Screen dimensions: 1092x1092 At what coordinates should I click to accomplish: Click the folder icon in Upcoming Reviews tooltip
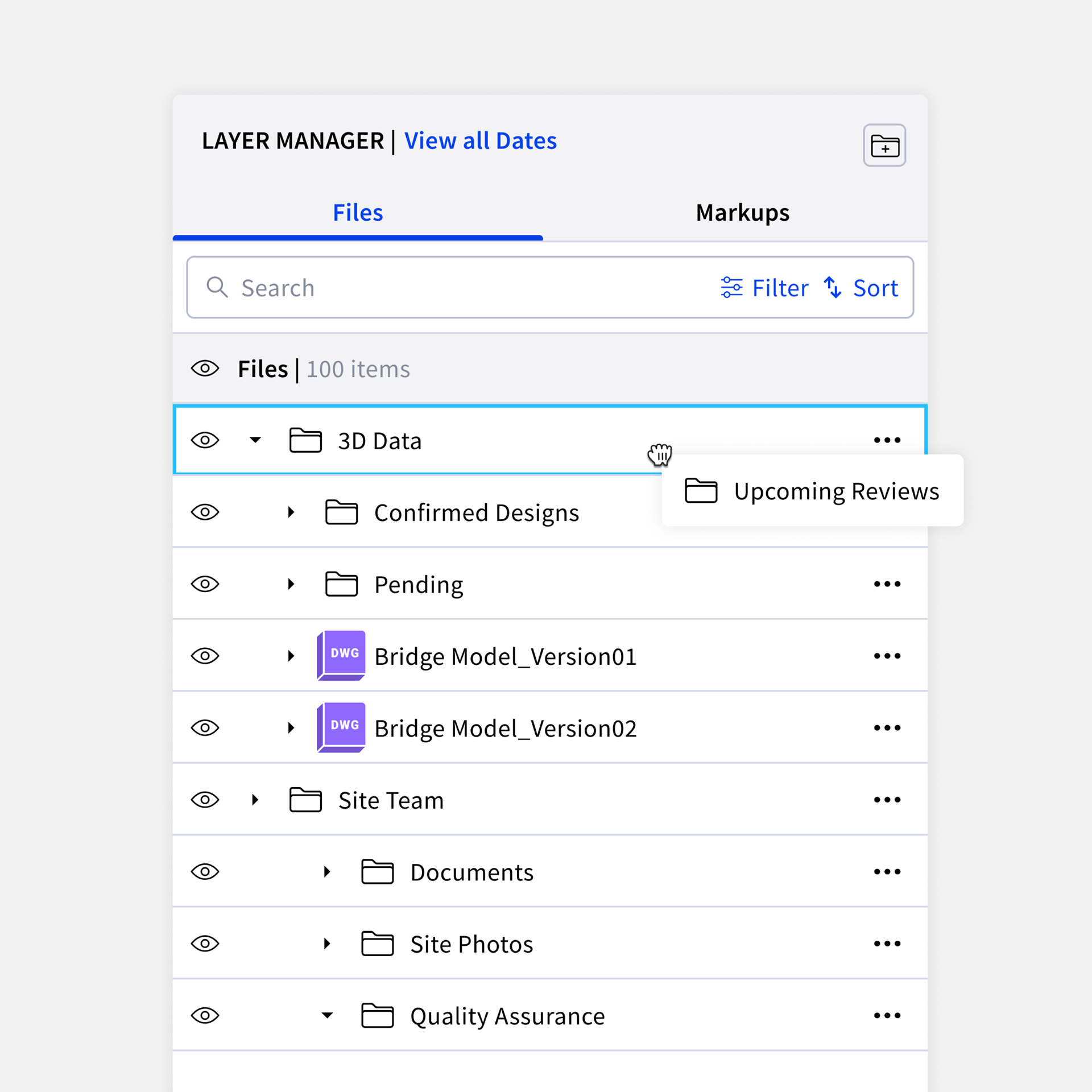[x=701, y=490]
